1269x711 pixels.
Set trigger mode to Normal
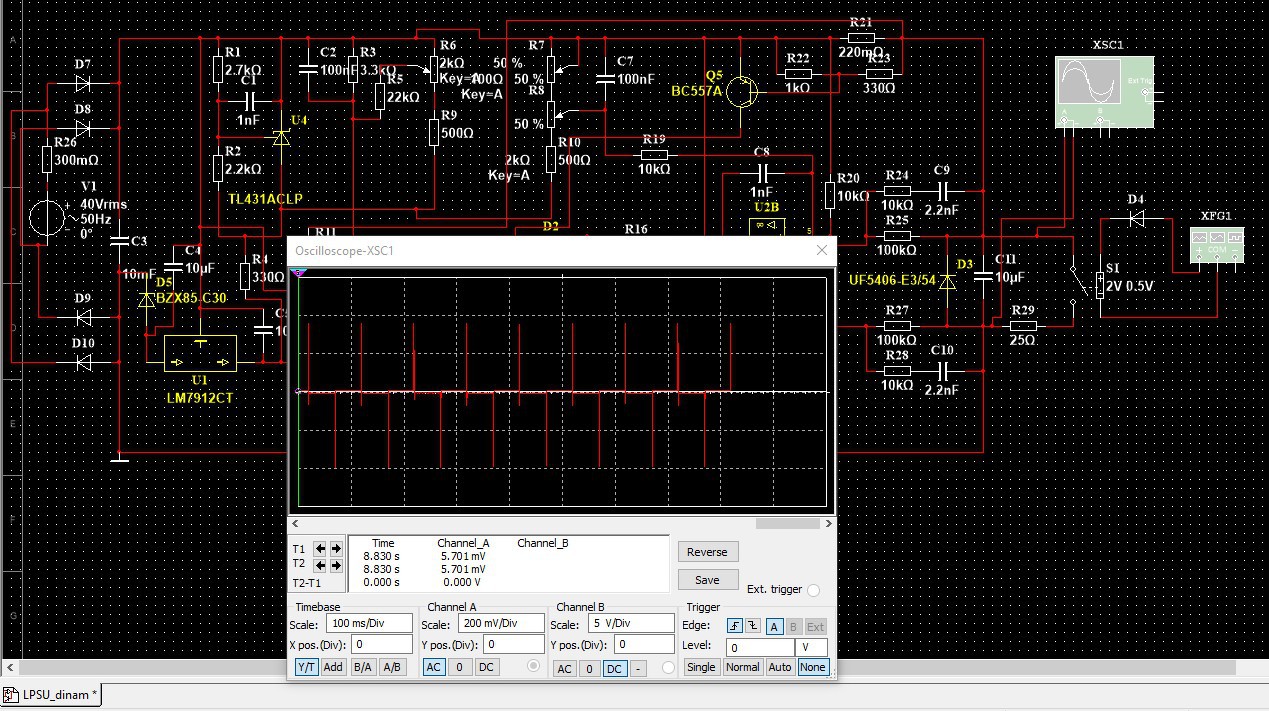(x=743, y=667)
